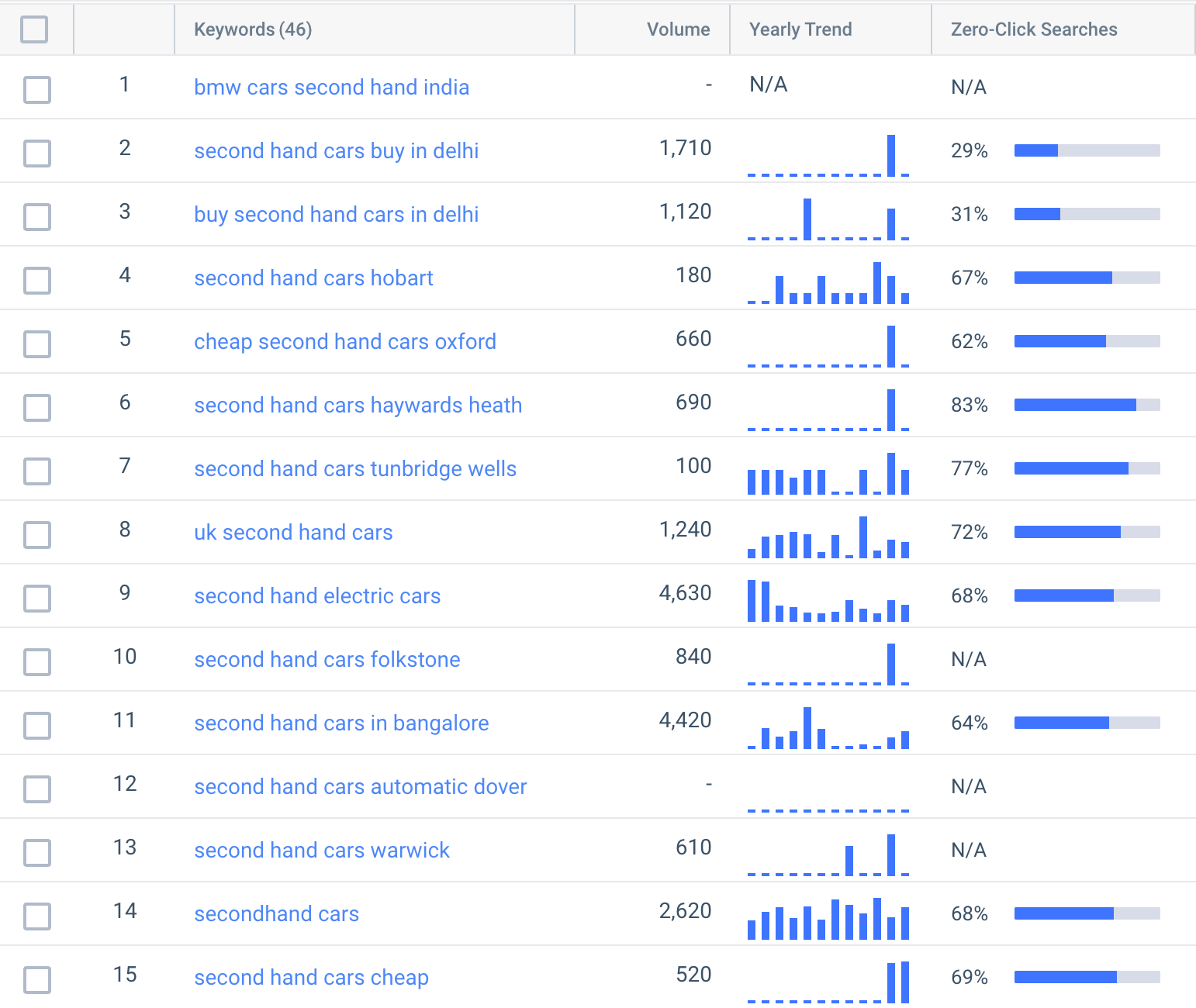Tick the checkbox for 'second hand cars warwick'

(36, 852)
